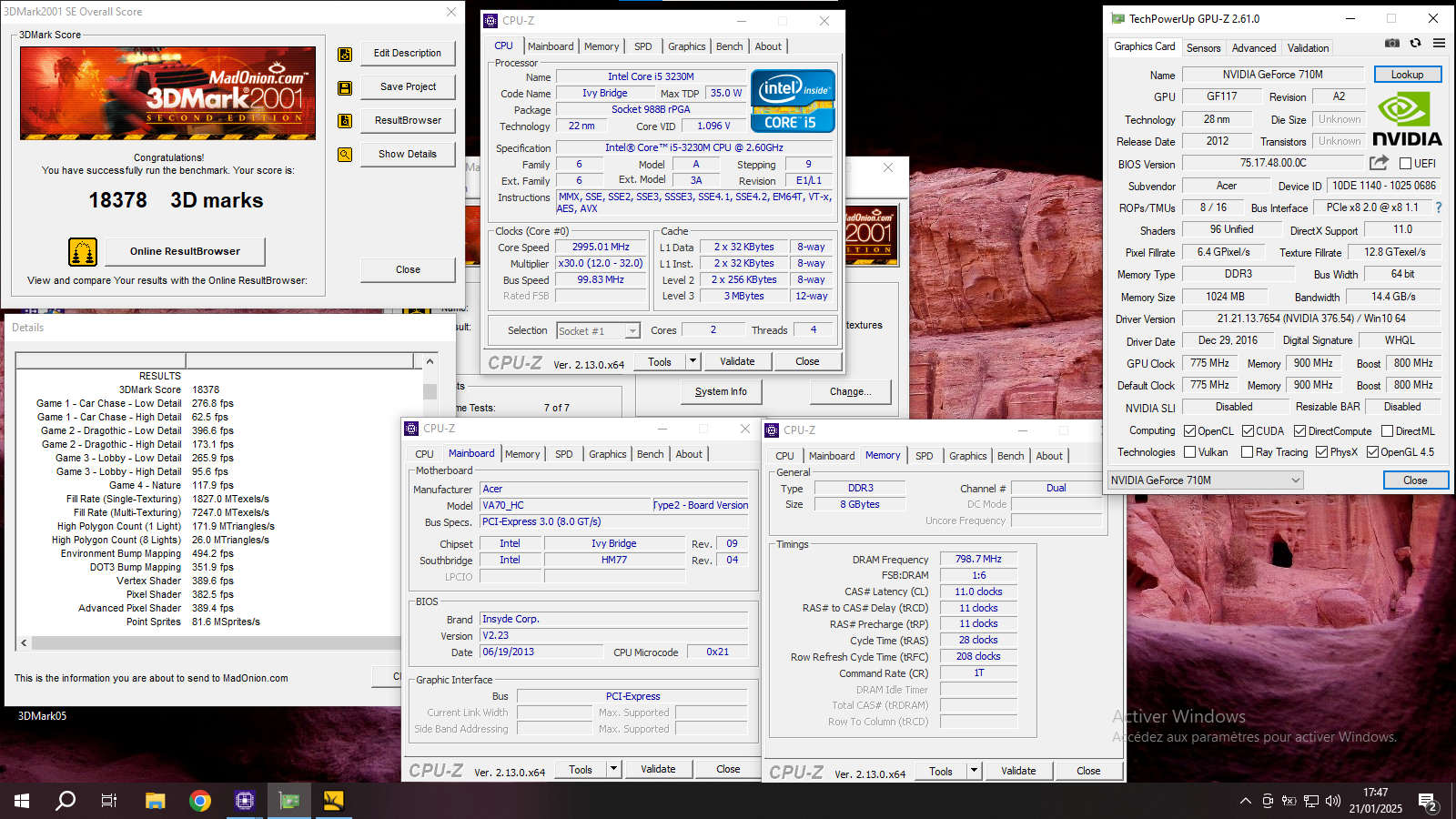Toggle the PhysX checkbox
Screen dimensions: 1456x819
[1321, 452]
